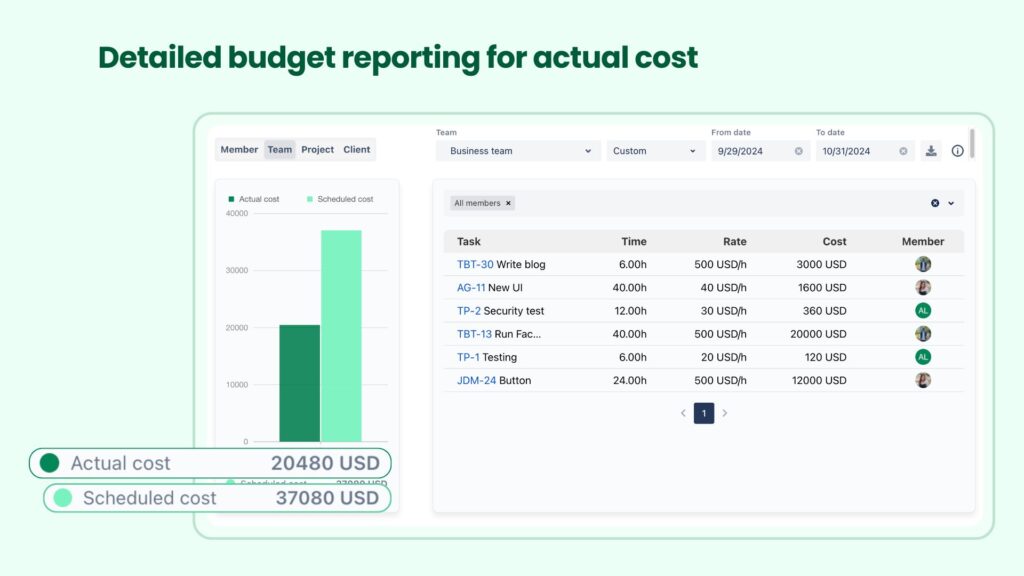
Task: Click the JDM-24 member avatar icon
Action: pos(922,380)
